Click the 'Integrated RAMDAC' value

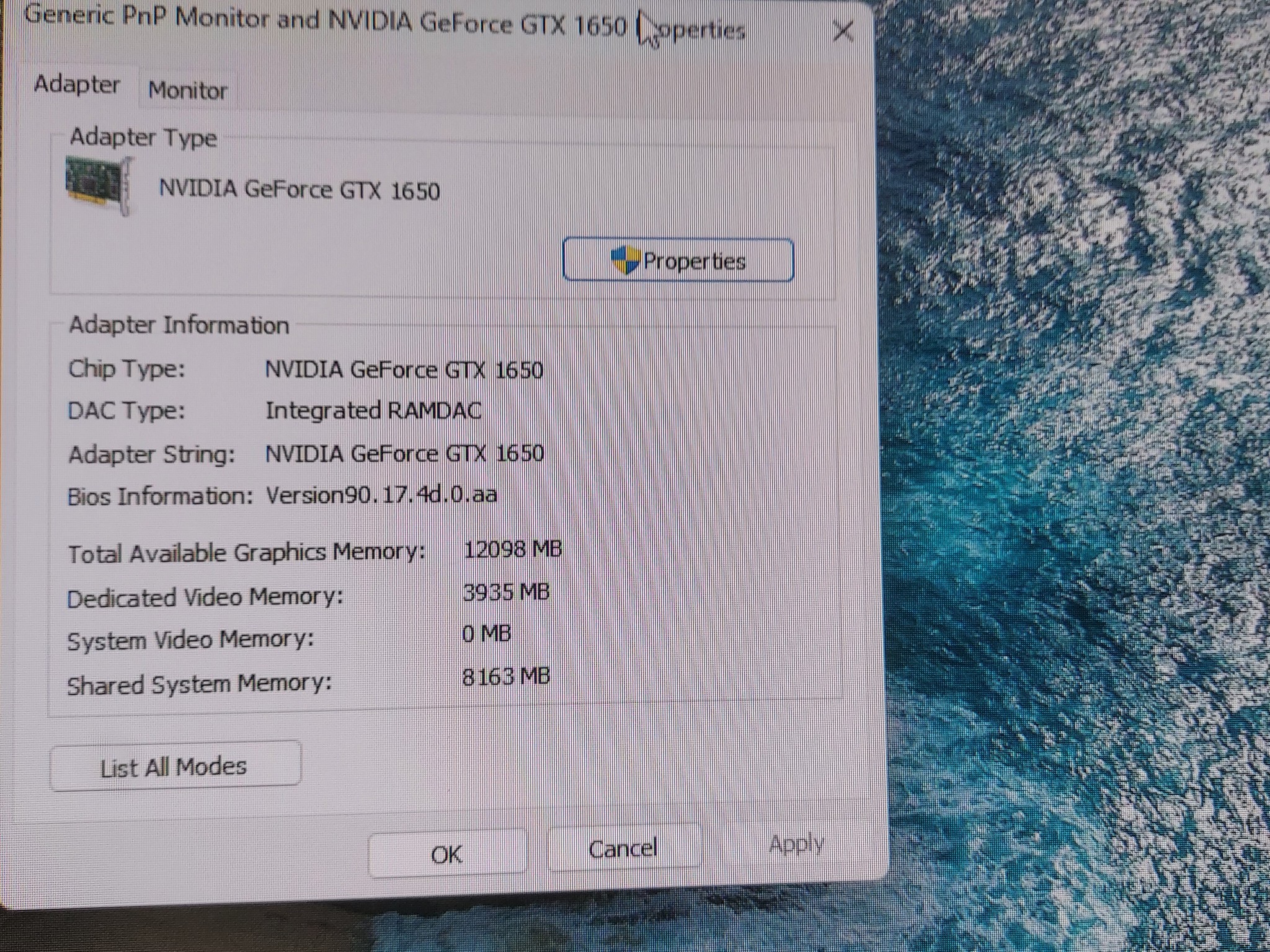(x=373, y=410)
